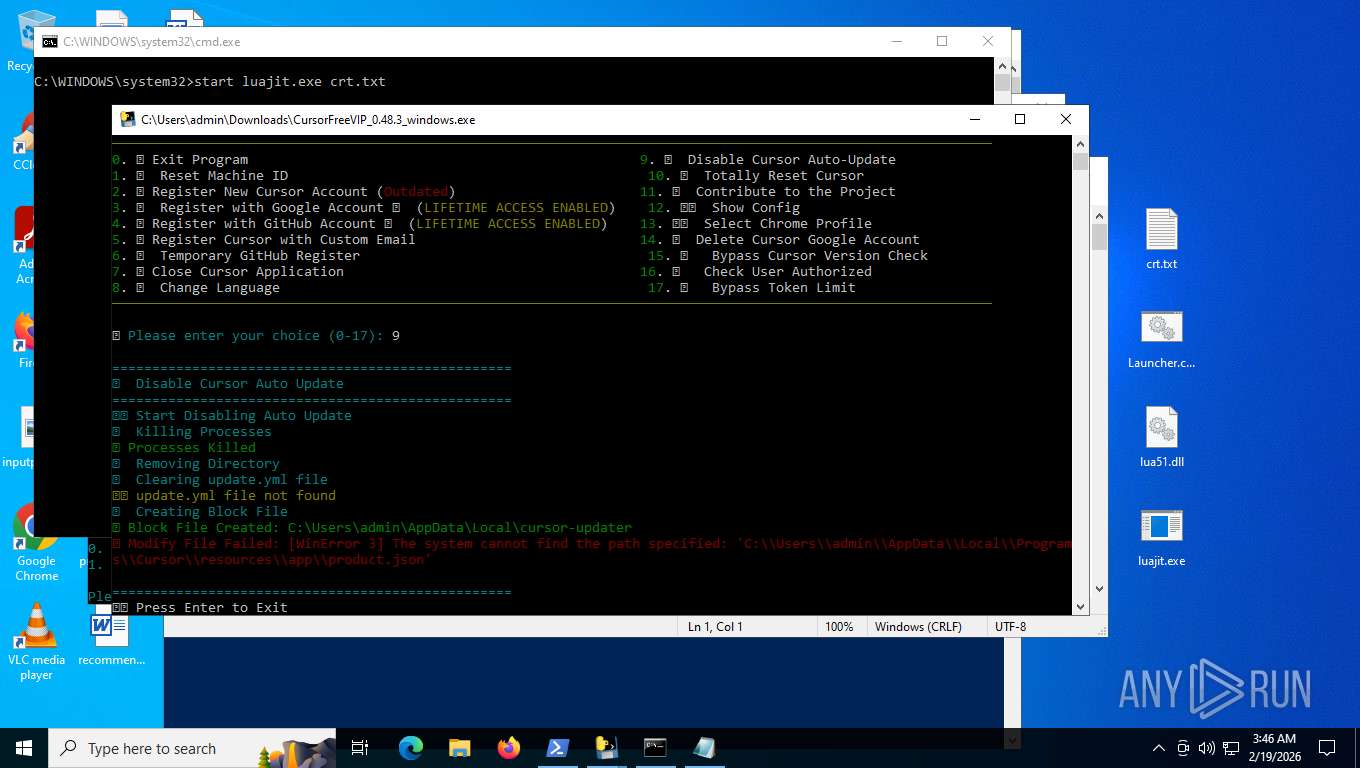Click the 'Please enter your choice' prompt

pyautogui.click(x=256, y=336)
